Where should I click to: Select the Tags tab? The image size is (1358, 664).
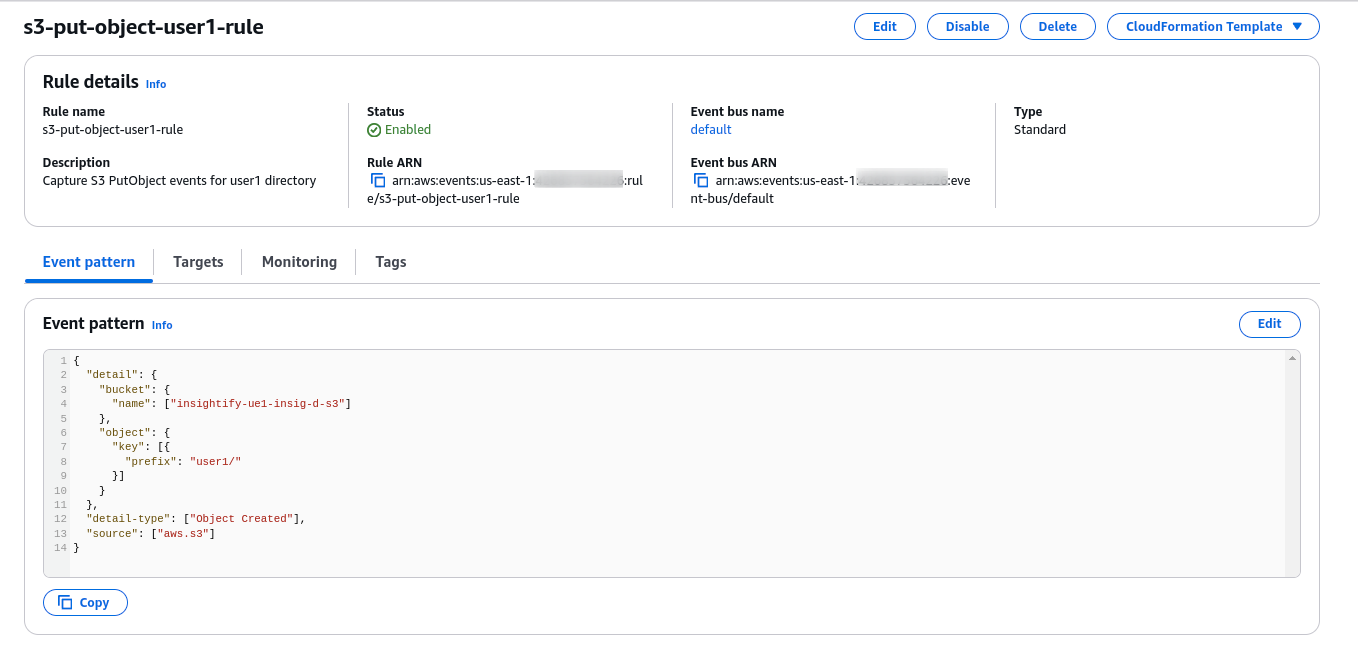point(390,262)
